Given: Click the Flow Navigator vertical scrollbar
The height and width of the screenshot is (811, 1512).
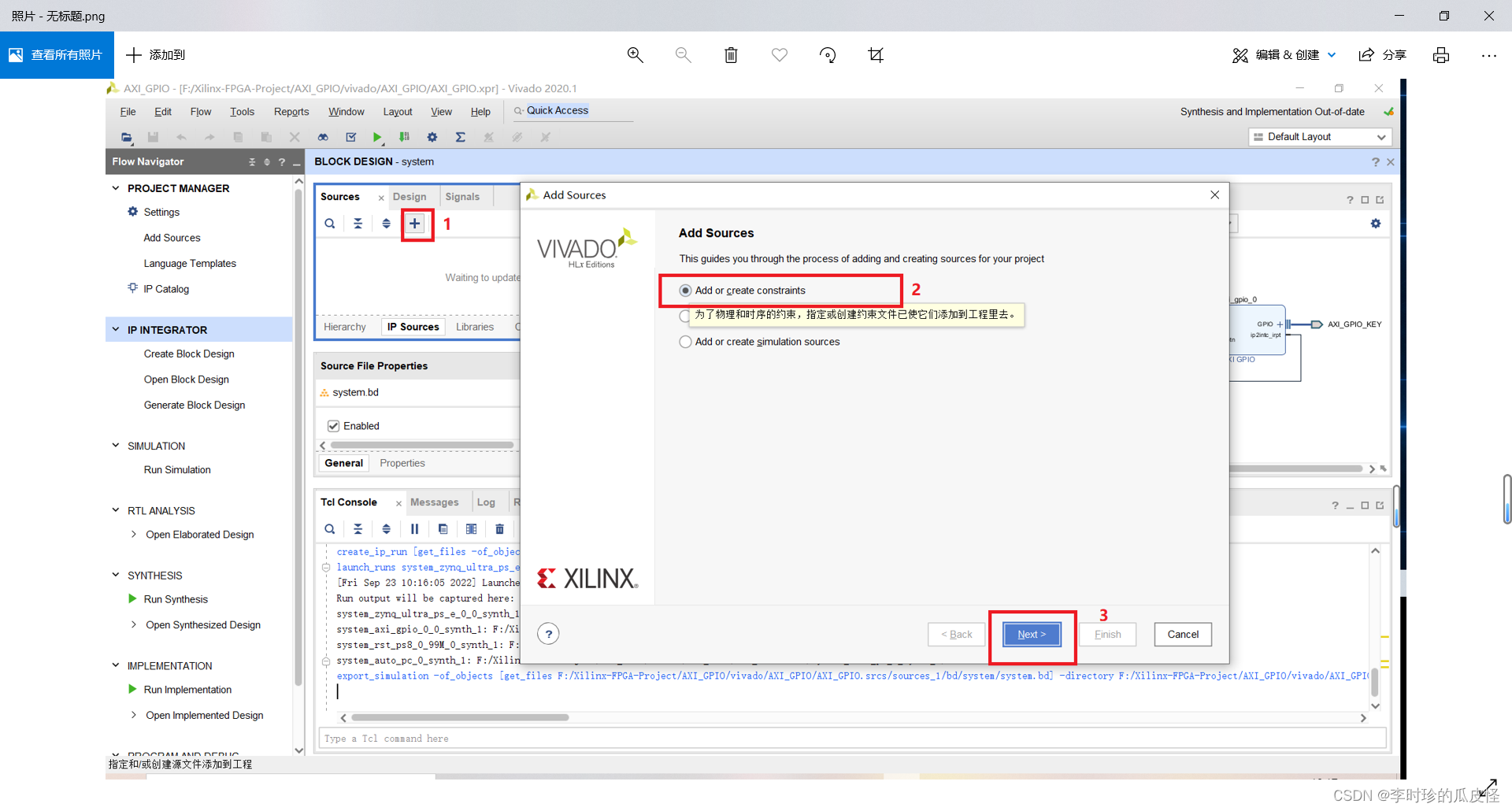Looking at the screenshot, I should 298,437.
